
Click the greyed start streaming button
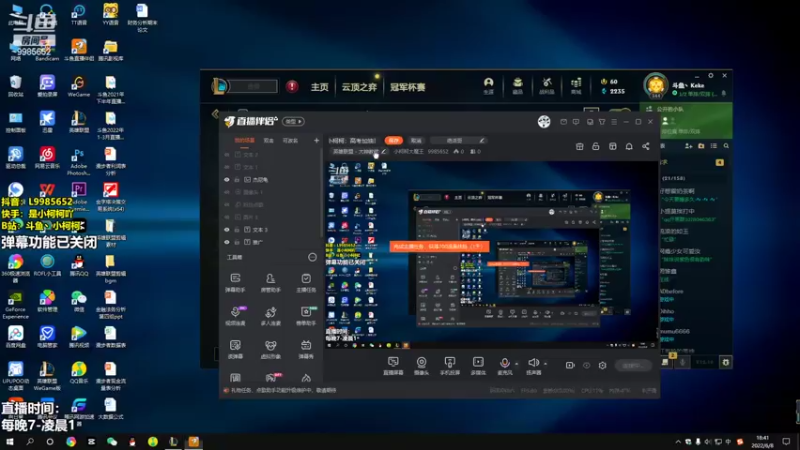tap(633, 365)
